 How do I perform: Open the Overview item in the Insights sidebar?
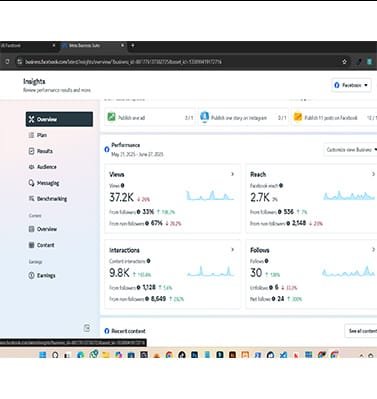click(x=59, y=119)
